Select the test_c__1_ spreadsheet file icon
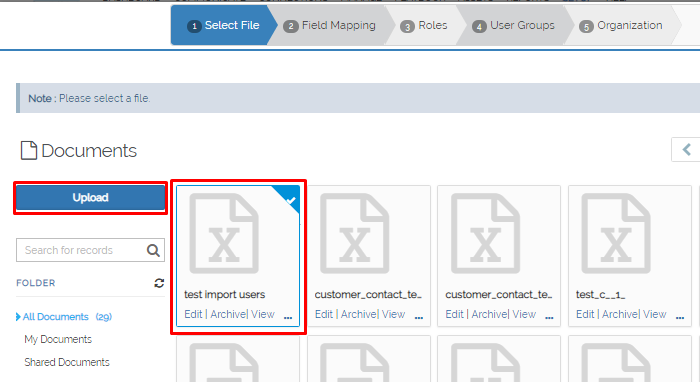Image resolution: width=700 pixels, height=382 pixels. click(616, 233)
